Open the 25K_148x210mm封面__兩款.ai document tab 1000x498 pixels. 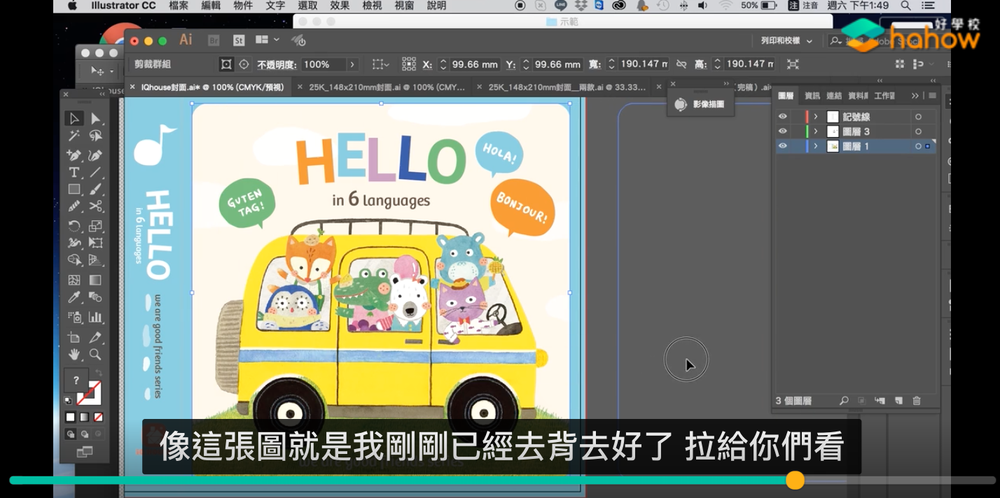tap(567, 87)
